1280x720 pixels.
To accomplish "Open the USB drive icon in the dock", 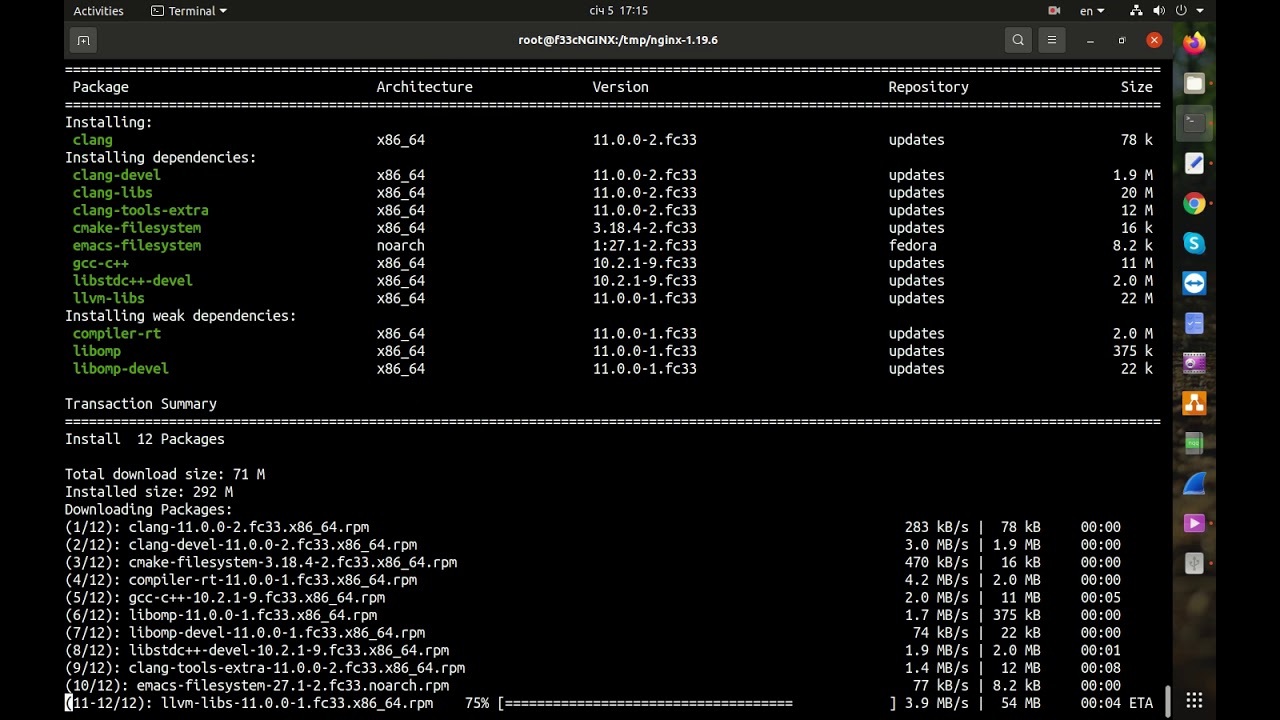I will point(1194,563).
